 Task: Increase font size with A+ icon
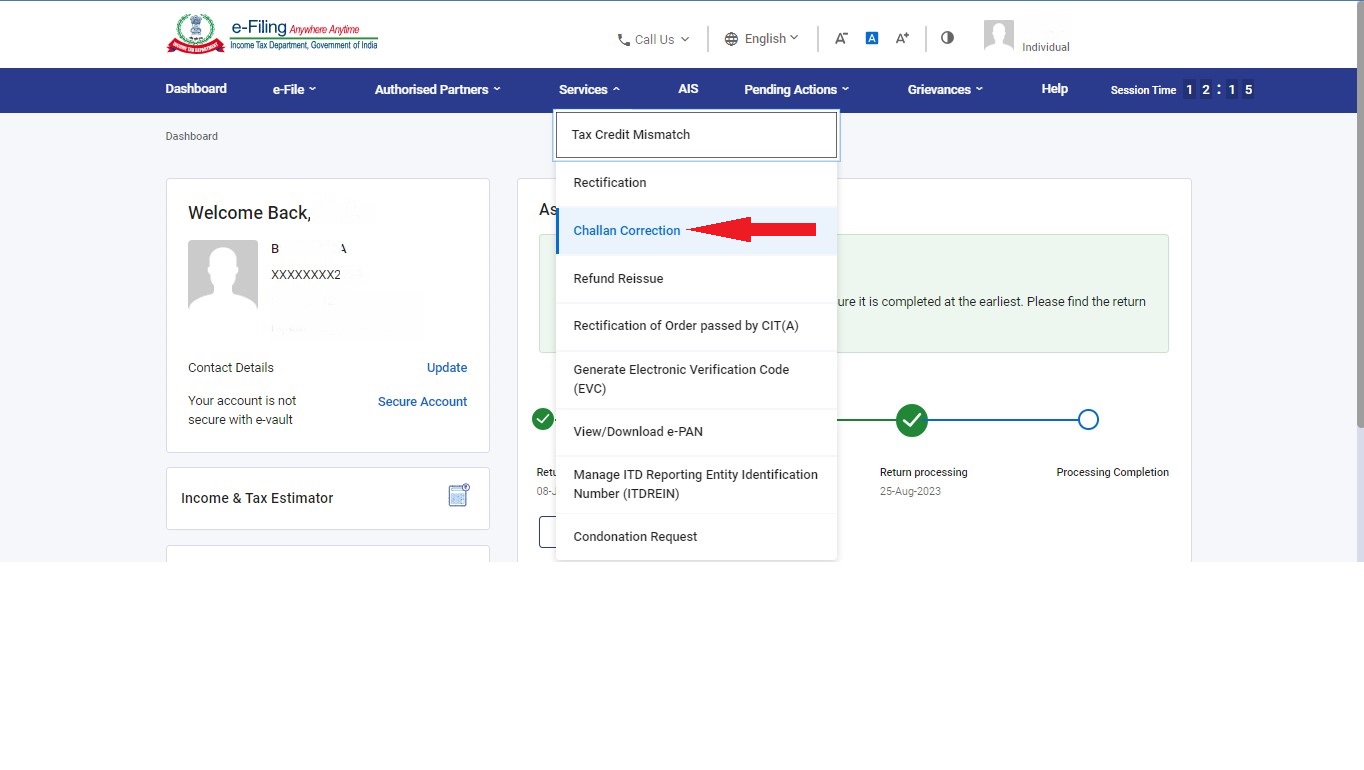coord(902,38)
